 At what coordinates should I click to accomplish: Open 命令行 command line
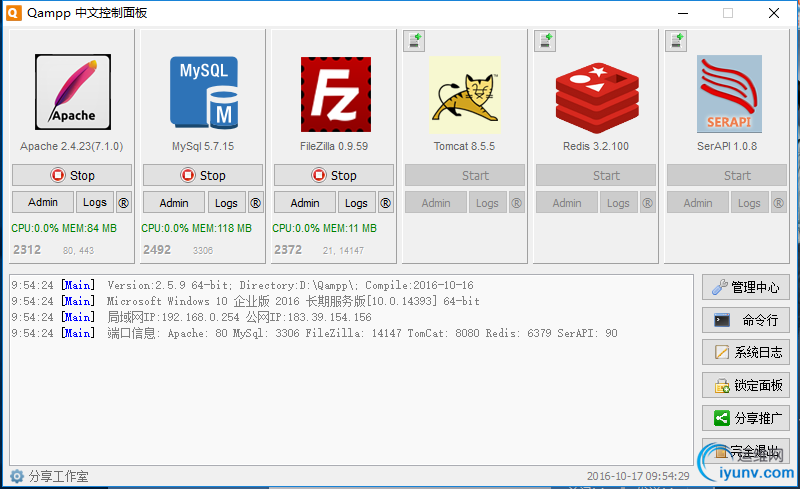coord(745,320)
